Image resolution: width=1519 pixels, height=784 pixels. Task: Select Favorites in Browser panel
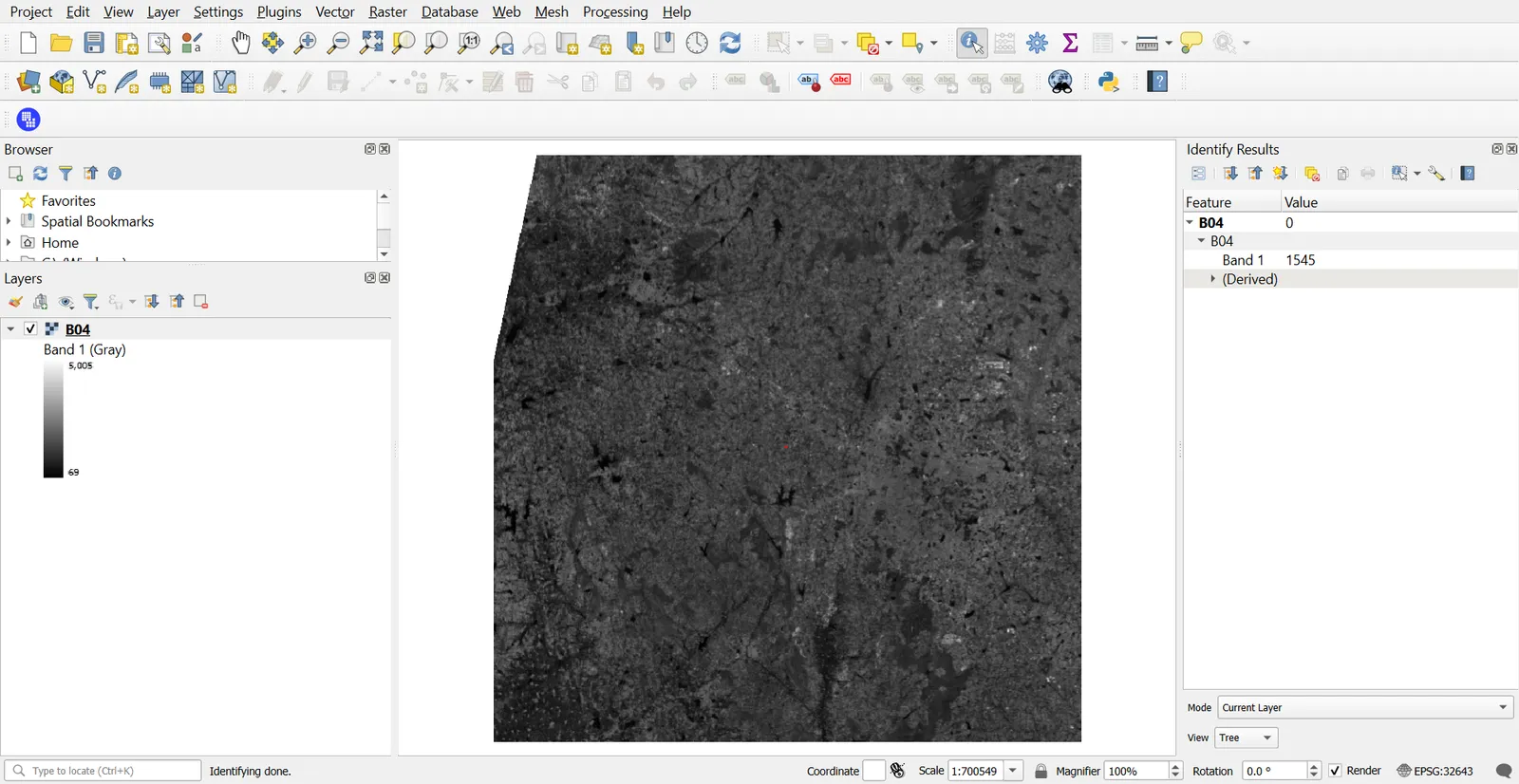pos(68,201)
